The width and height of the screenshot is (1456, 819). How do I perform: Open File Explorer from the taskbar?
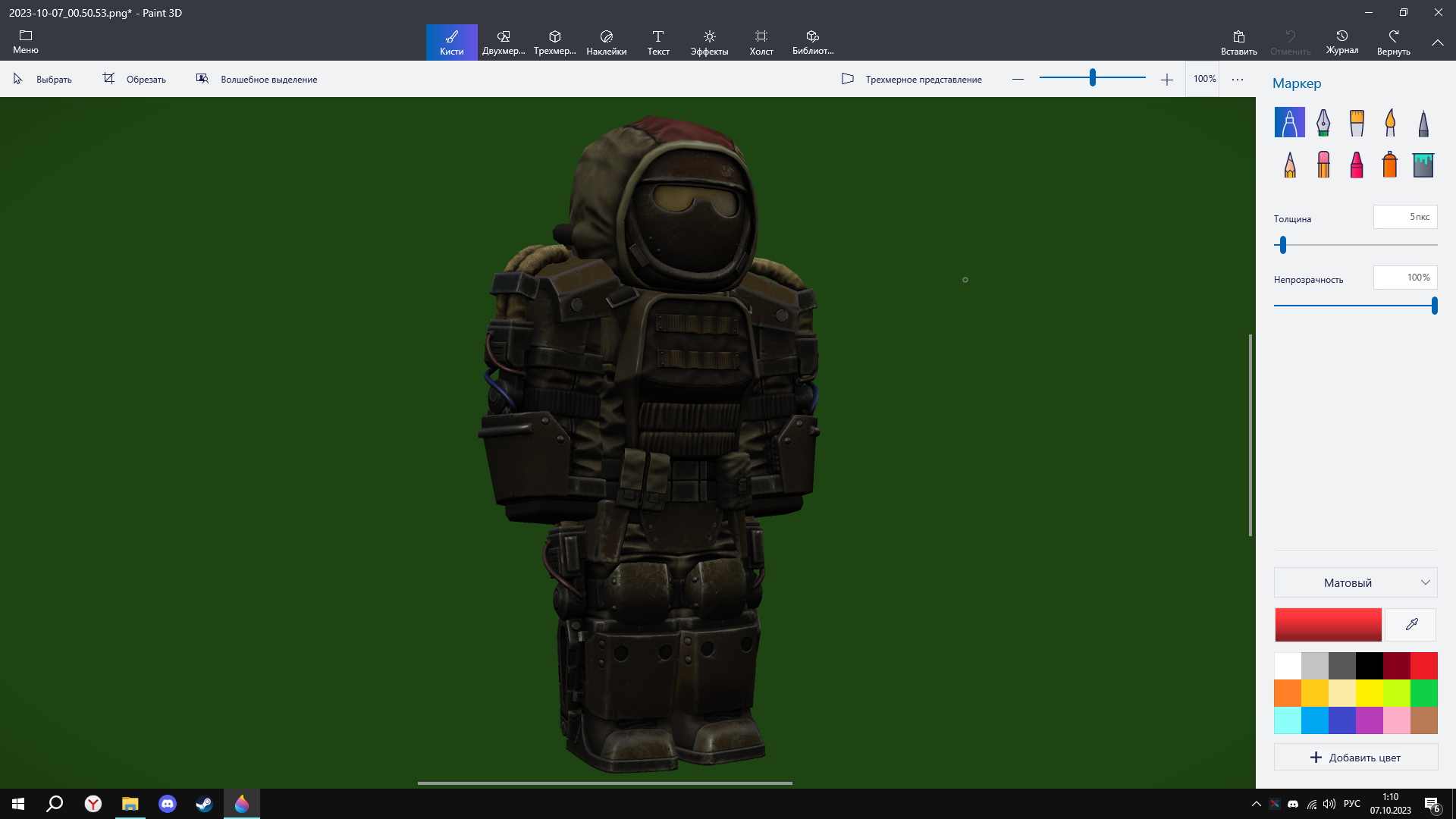[130, 804]
